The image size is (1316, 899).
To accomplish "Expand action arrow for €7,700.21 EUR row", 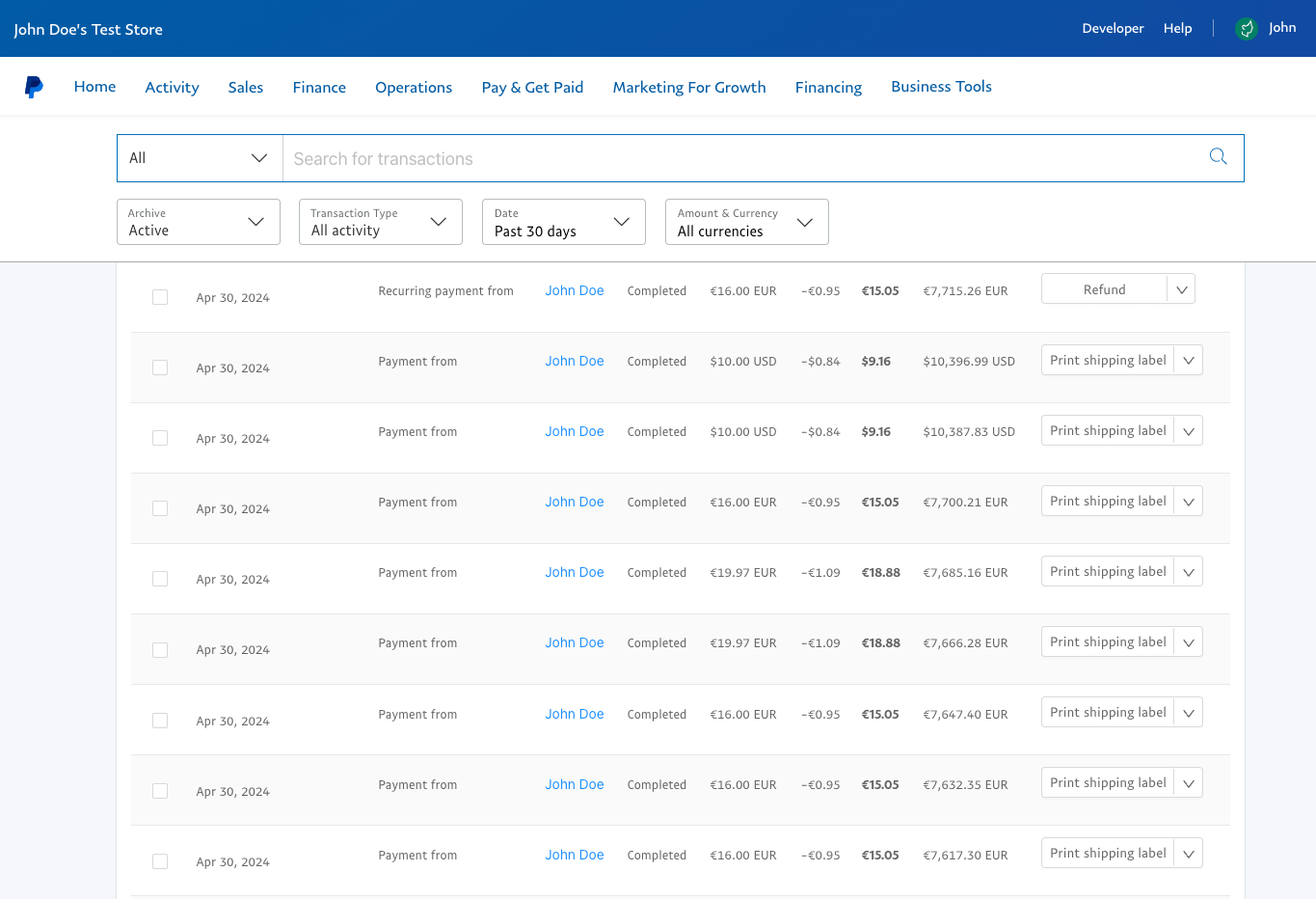I will pos(1189,502).
